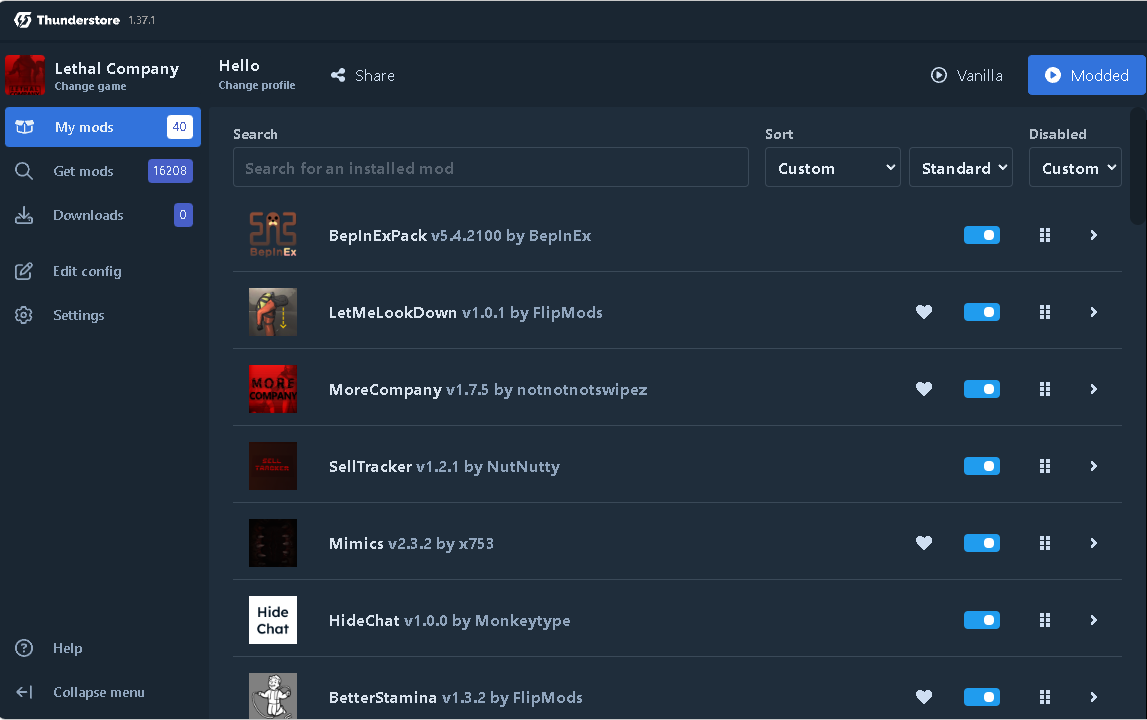1147x720 pixels.
Task: Click the BetterStamina mod icon
Action: [273, 696]
